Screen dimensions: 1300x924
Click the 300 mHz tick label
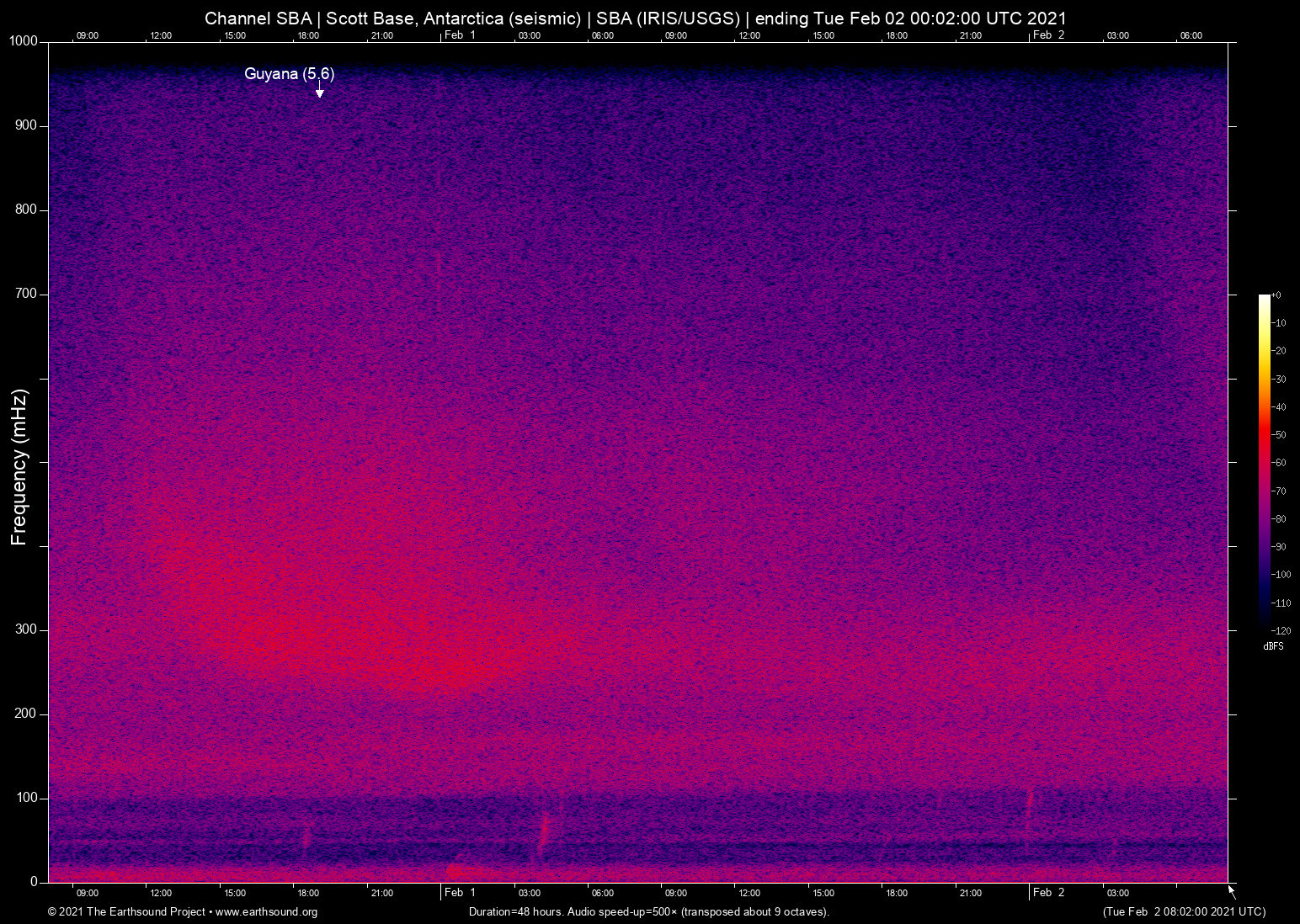point(27,629)
